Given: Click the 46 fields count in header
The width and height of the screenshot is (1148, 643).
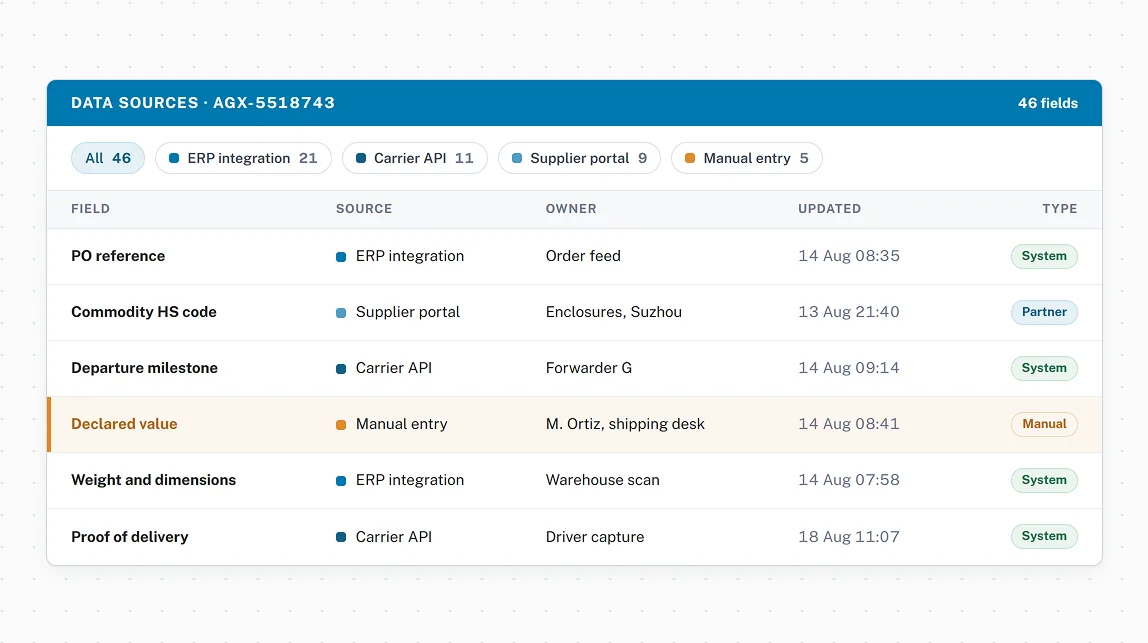Looking at the screenshot, I should 1048,103.
